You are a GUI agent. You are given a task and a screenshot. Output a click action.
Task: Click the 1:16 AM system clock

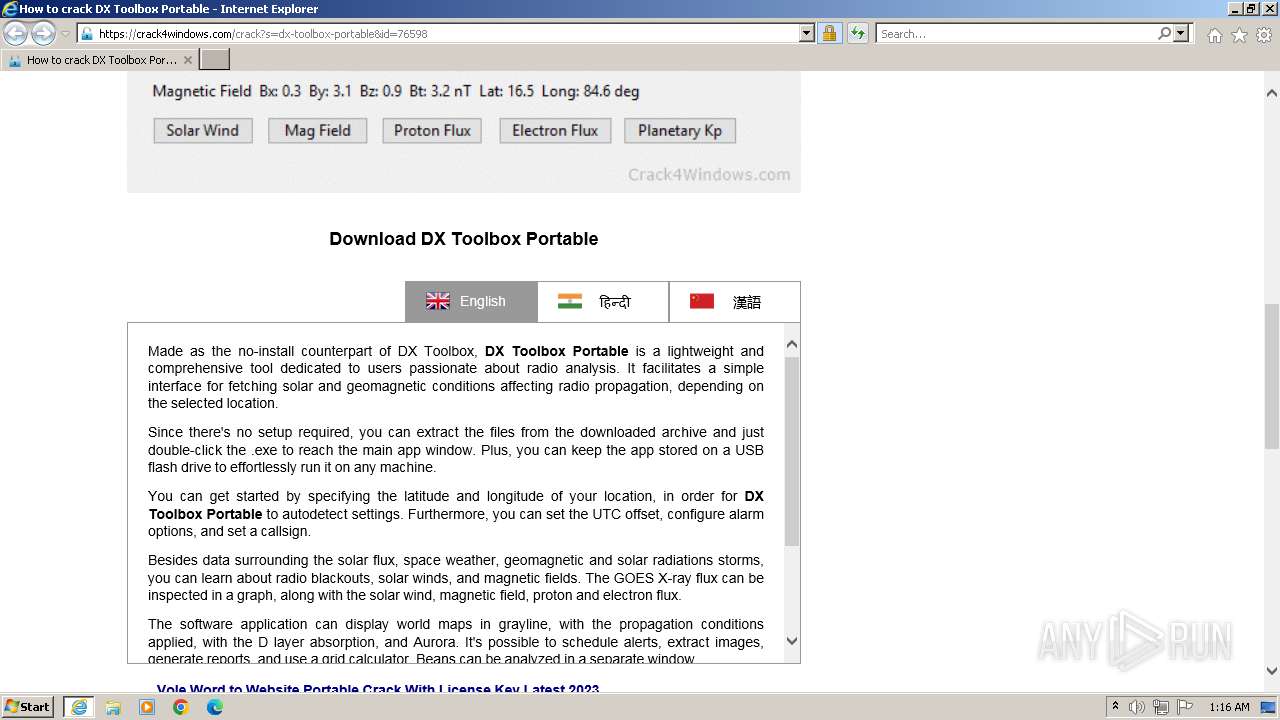click(x=1229, y=707)
